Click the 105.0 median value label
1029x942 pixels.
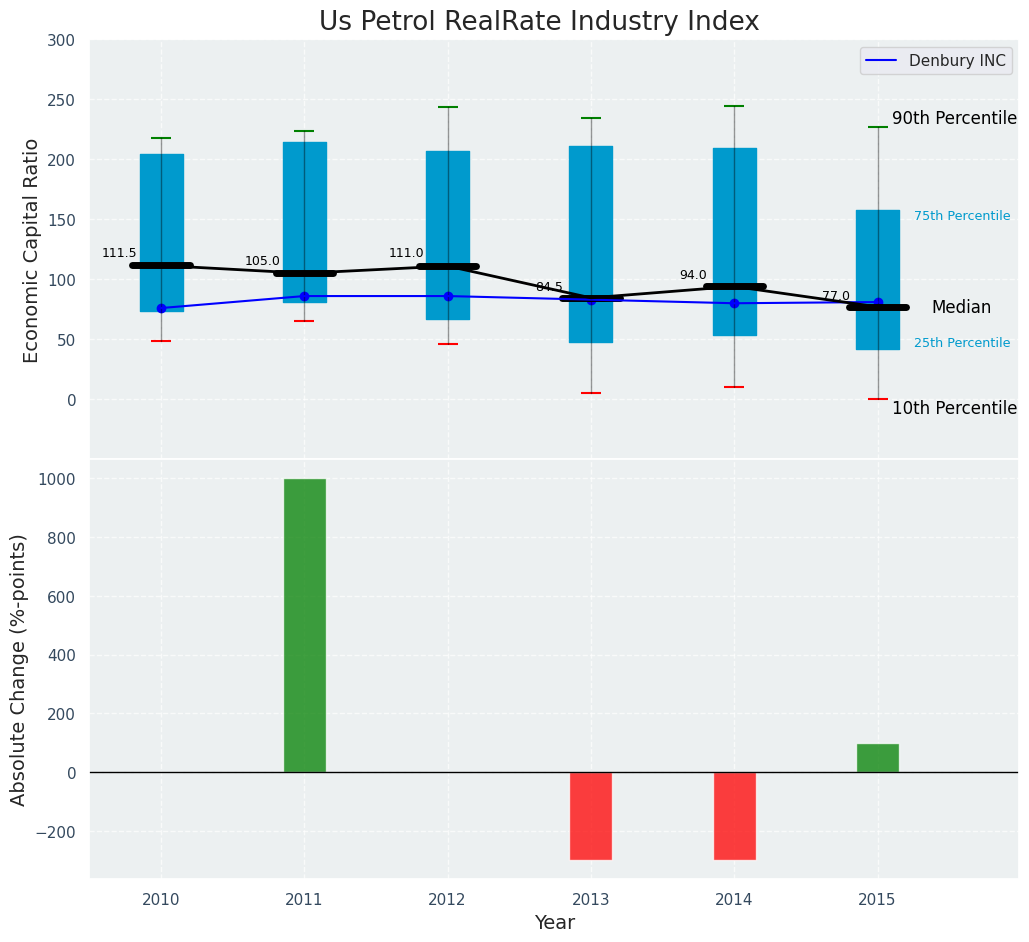(x=262, y=261)
